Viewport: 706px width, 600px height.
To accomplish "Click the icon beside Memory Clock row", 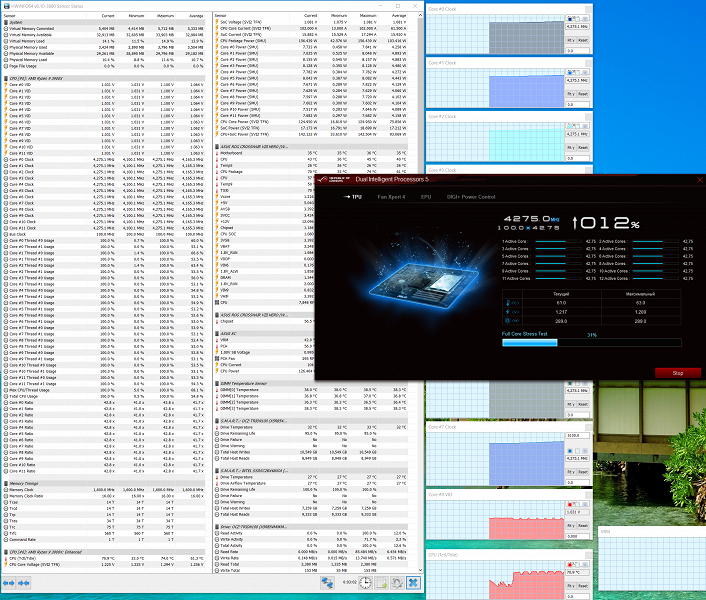I will pos(6,490).
